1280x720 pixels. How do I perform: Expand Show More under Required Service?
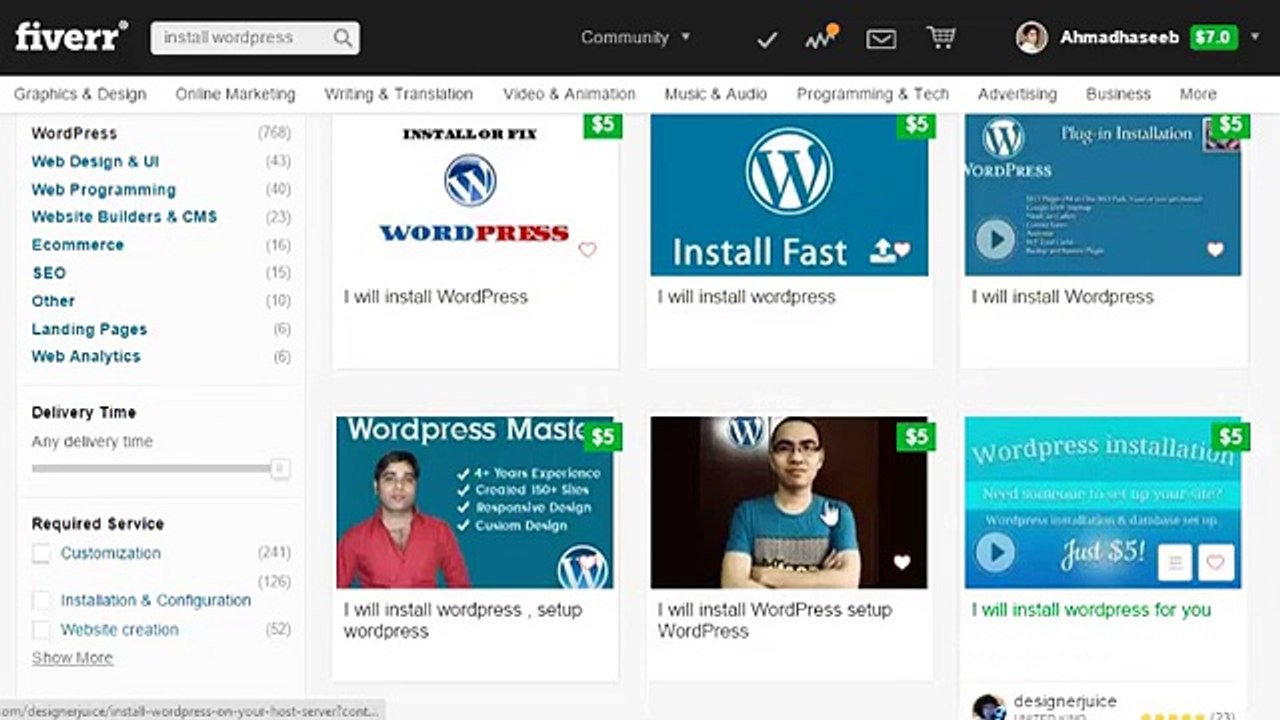click(72, 658)
